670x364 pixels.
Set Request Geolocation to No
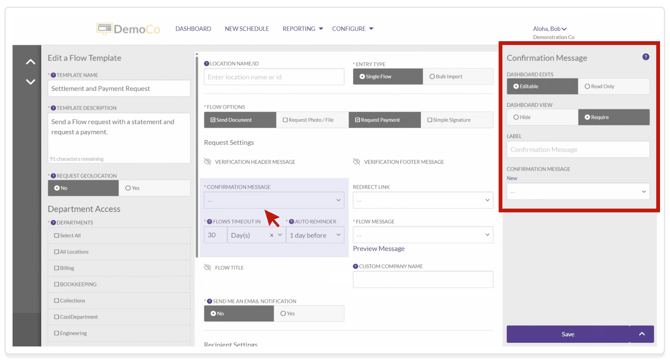tap(83, 188)
